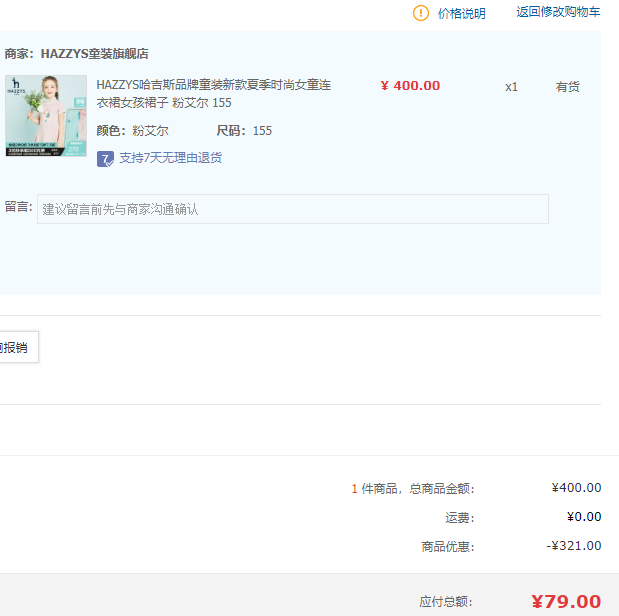Viewport: 619px width, 616px height.
Task: Click the size value 155
Action: click(262, 131)
